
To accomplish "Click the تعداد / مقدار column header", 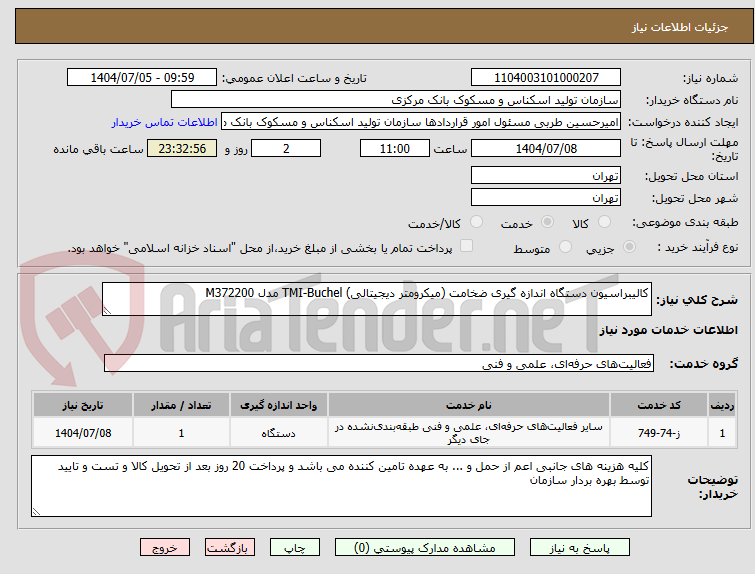I will point(182,405).
